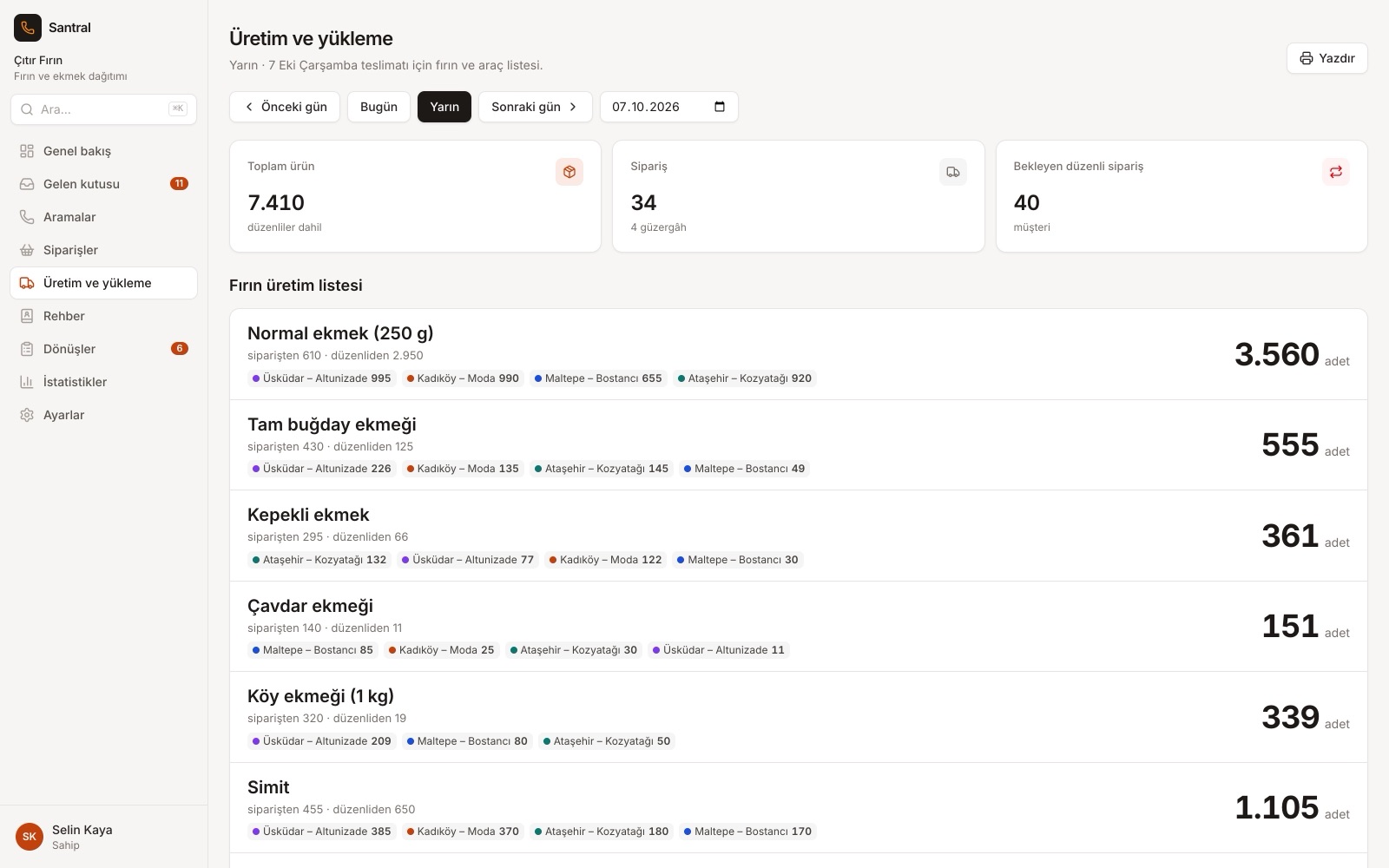Click the Genel bakış grid icon
This screenshot has width=1389, height=868.
27,151
